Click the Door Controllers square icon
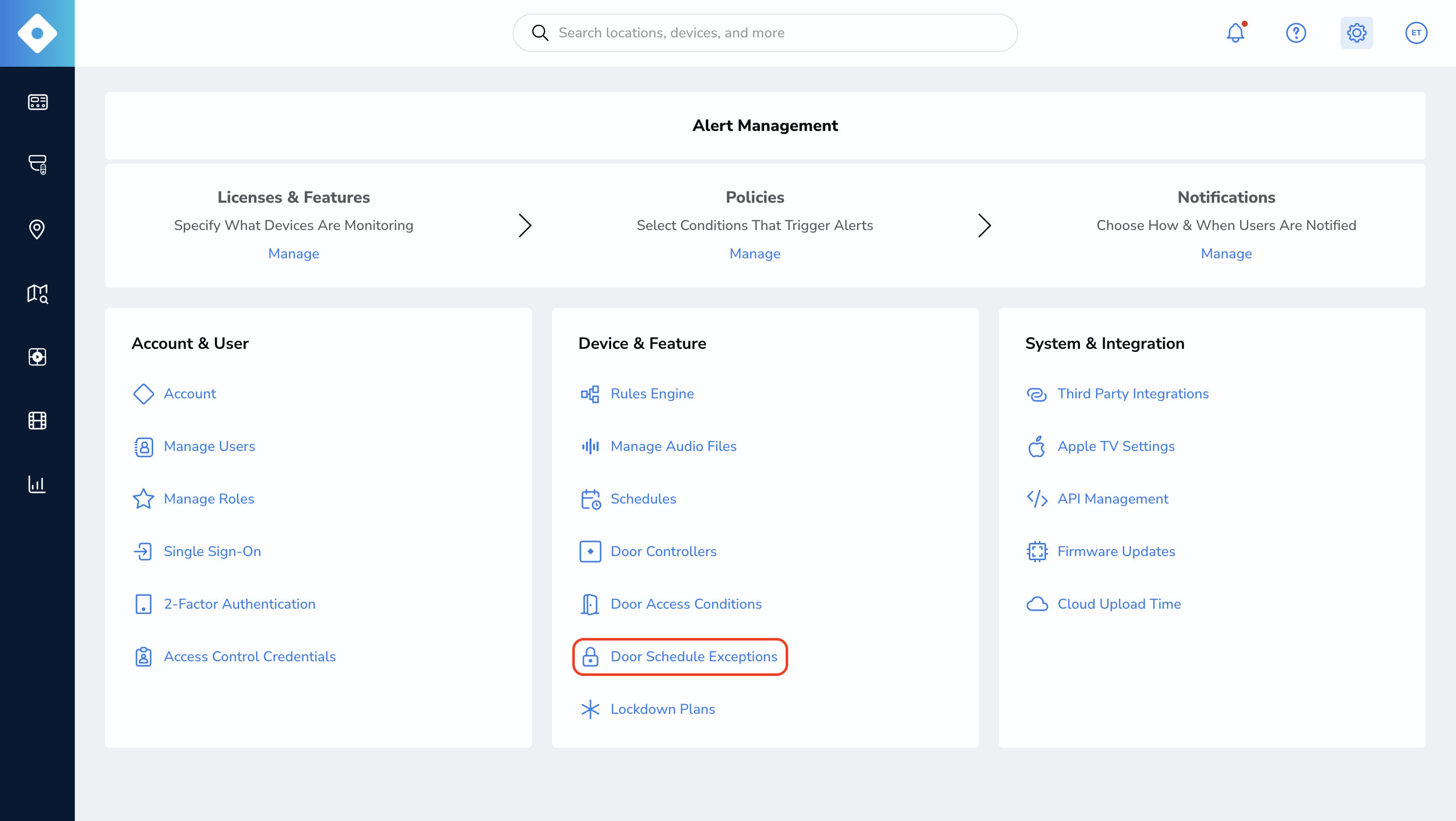The width and height of the screenshot is (1456, 821). pyautogui.click(x=590, y=552)
